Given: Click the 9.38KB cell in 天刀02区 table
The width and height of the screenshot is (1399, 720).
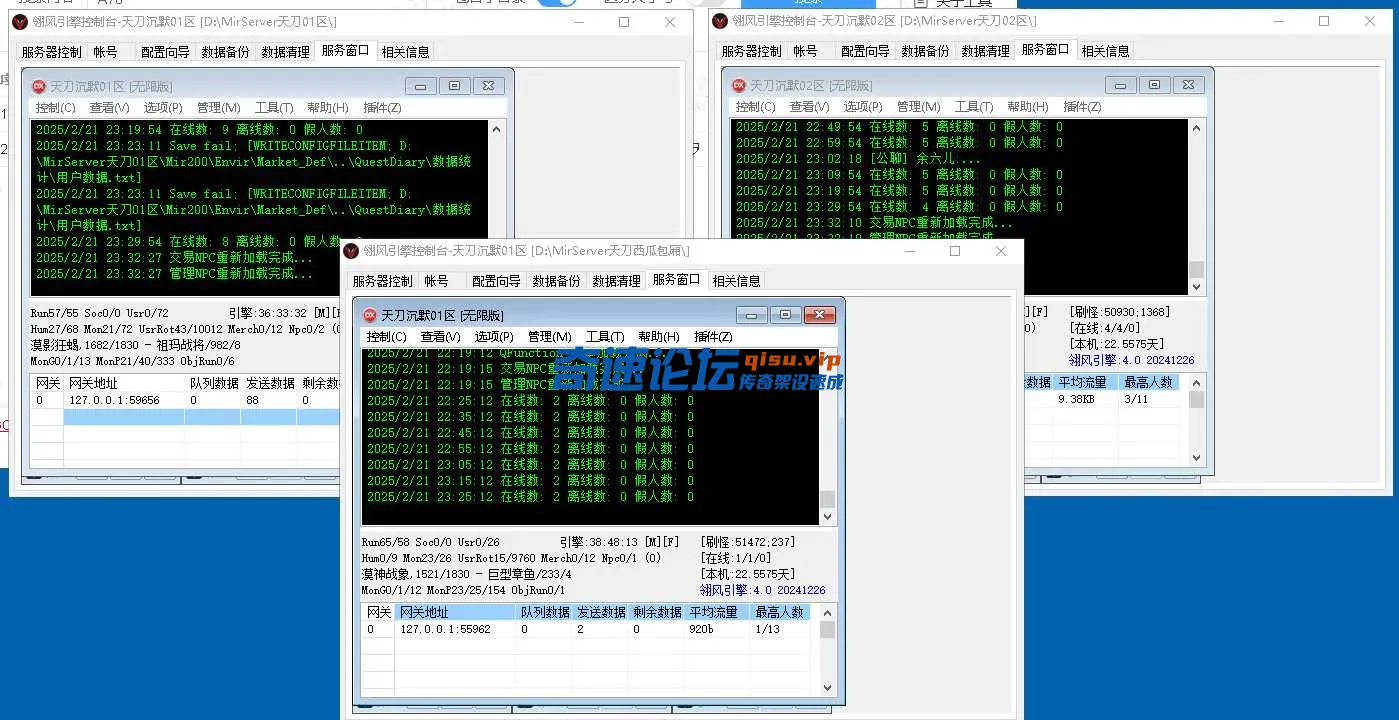Looking at the screenshot, I should 1076,399.
